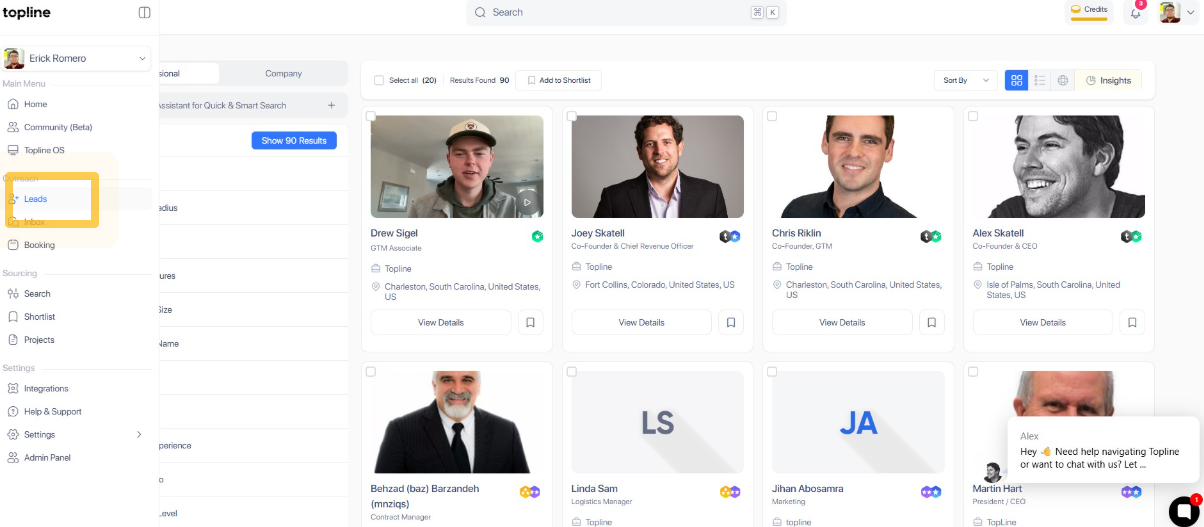View Details for Joey Skatell
This screenshot has width=1204, height=527.
[x=642, y=322]
